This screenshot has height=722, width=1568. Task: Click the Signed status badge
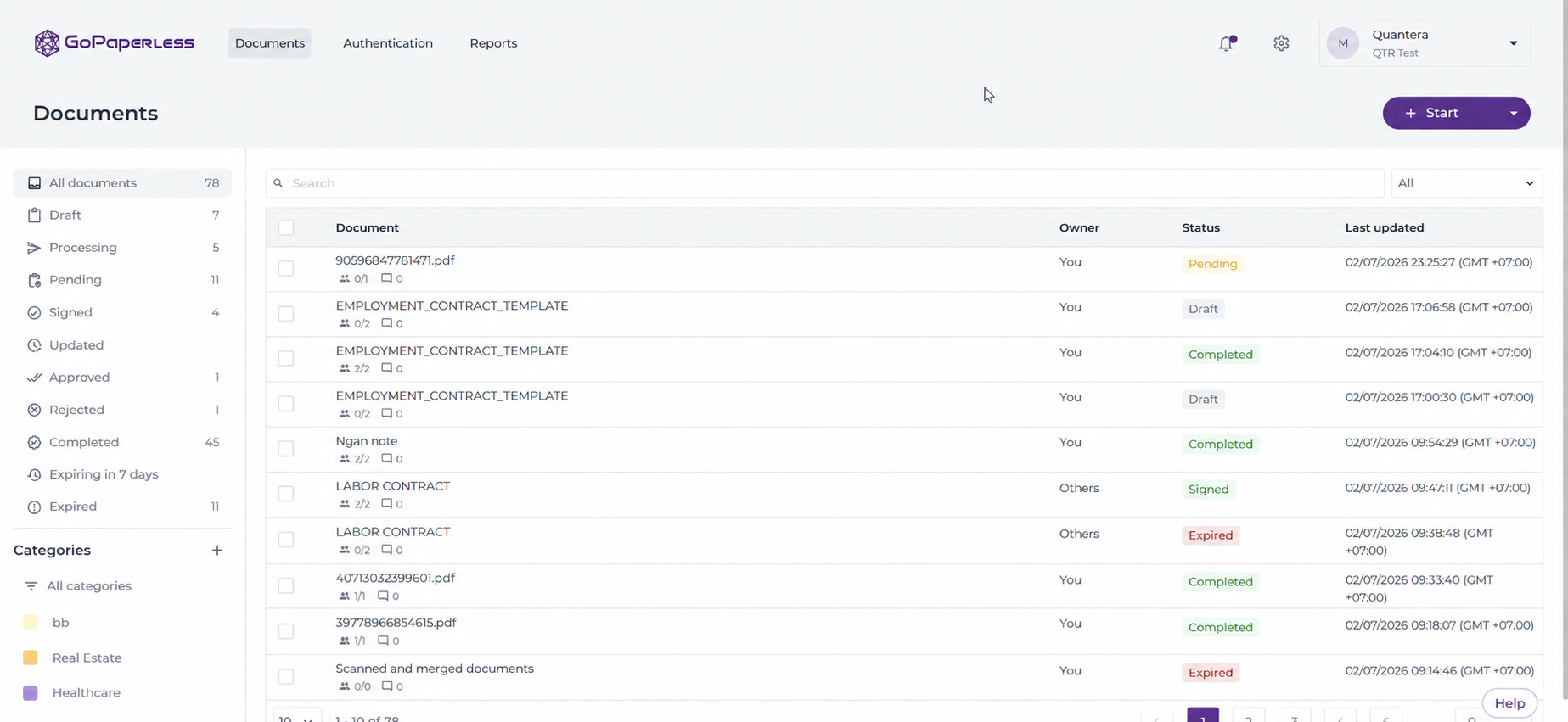[x=1208, y=490]
